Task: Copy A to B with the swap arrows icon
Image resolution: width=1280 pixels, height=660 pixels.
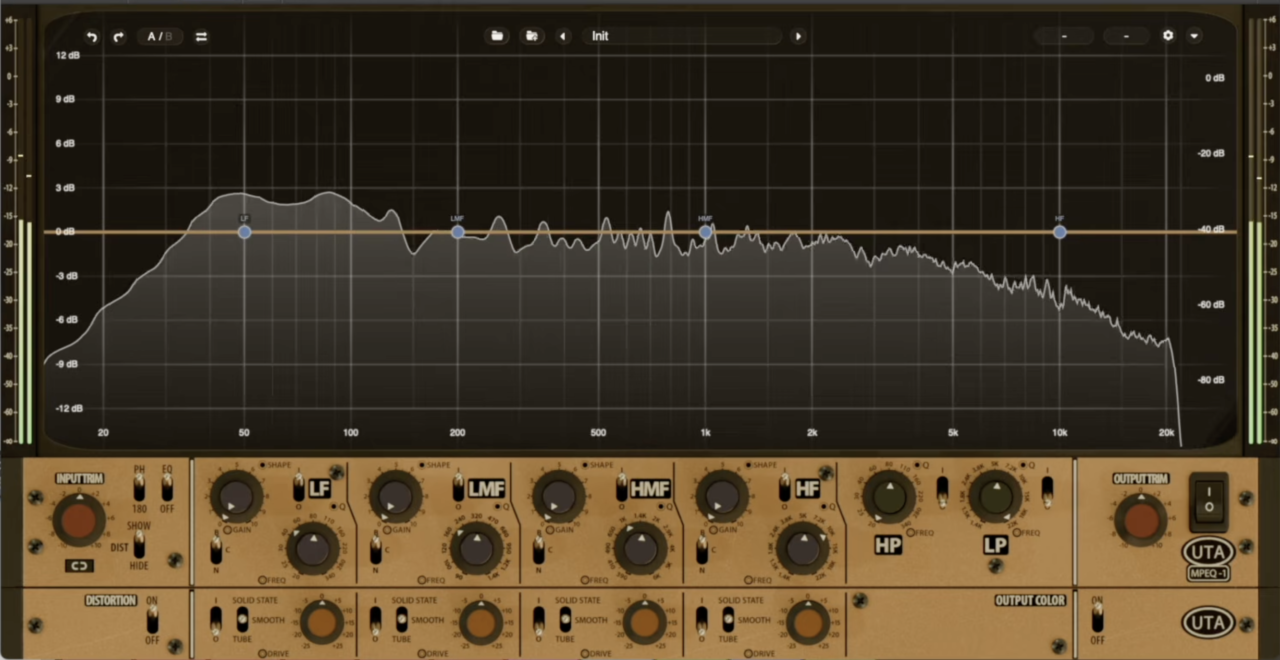Action: (201, 37)
